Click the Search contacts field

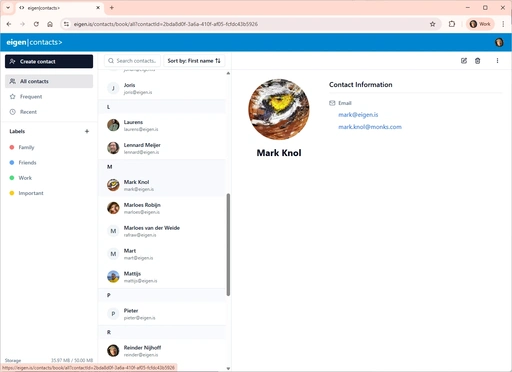pyautogui.click(x=133, y=61)
